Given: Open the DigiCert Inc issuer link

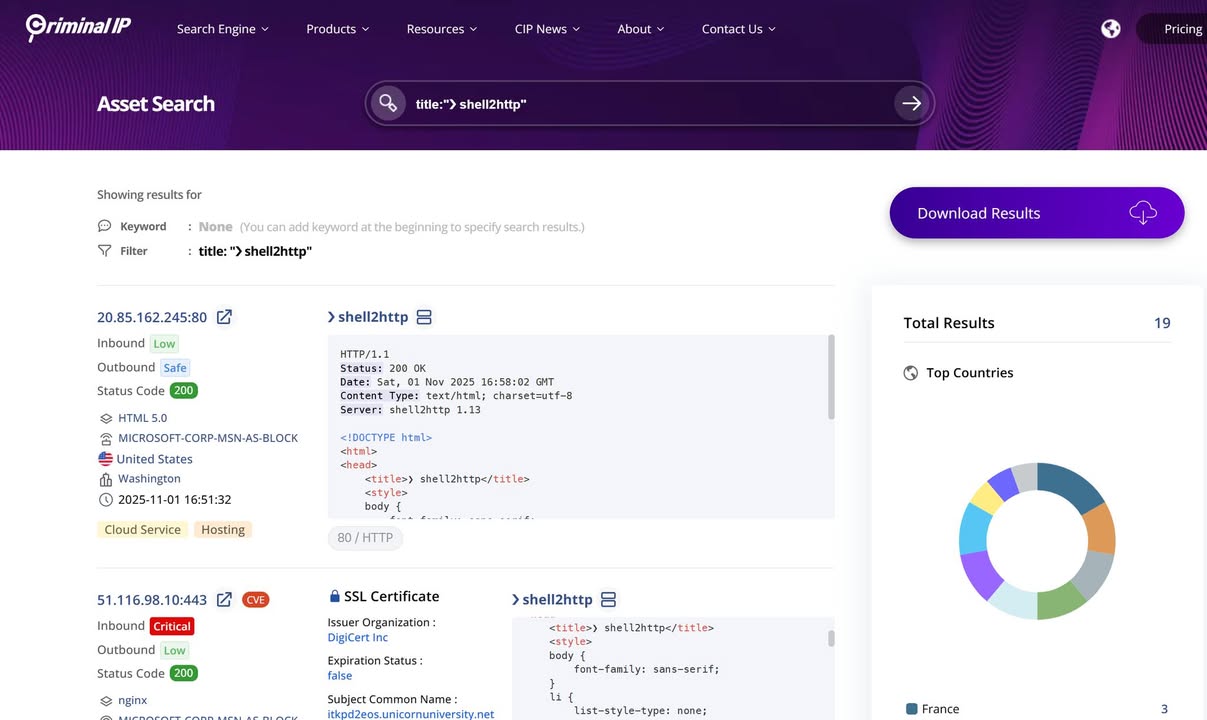Looking at the screenshot, I should 357,637.
